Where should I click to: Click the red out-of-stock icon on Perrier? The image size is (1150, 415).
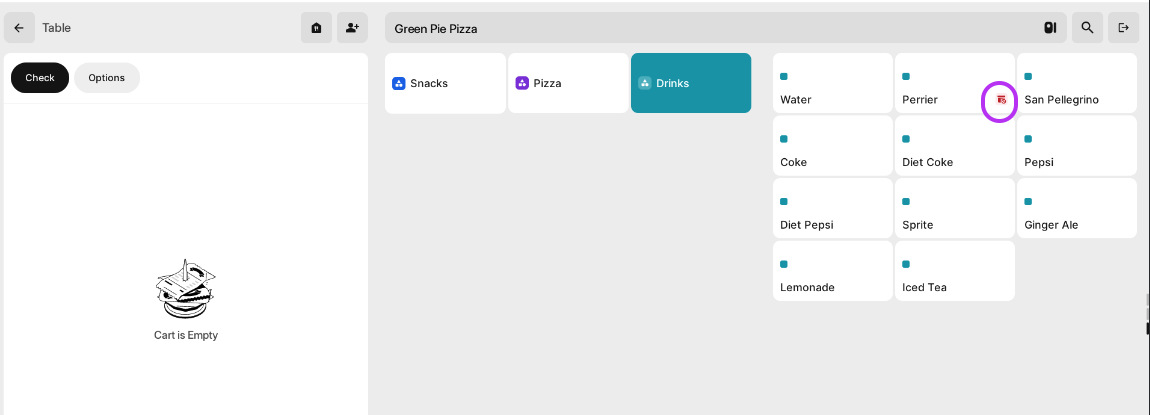[1001, 99]
